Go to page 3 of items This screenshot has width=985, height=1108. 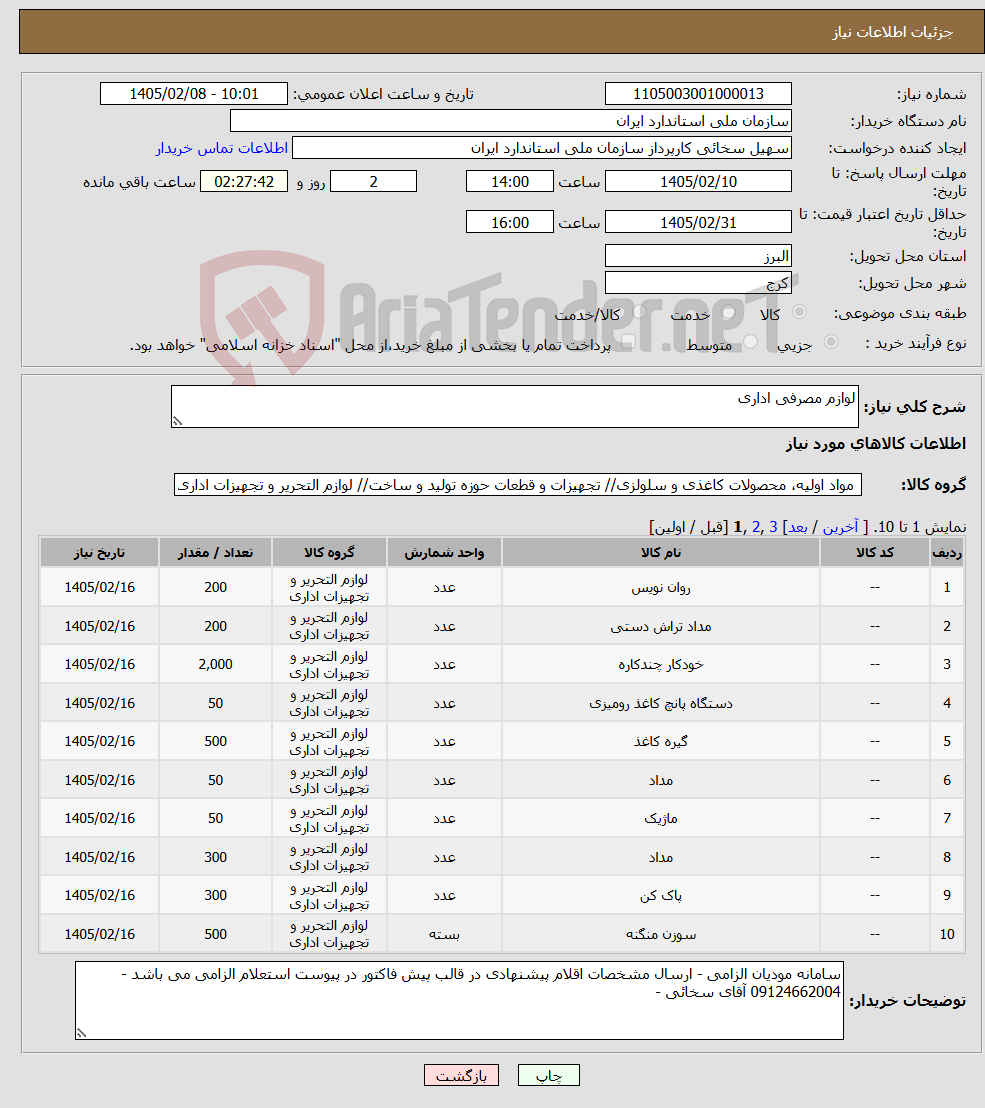click(x=773, y=527)
